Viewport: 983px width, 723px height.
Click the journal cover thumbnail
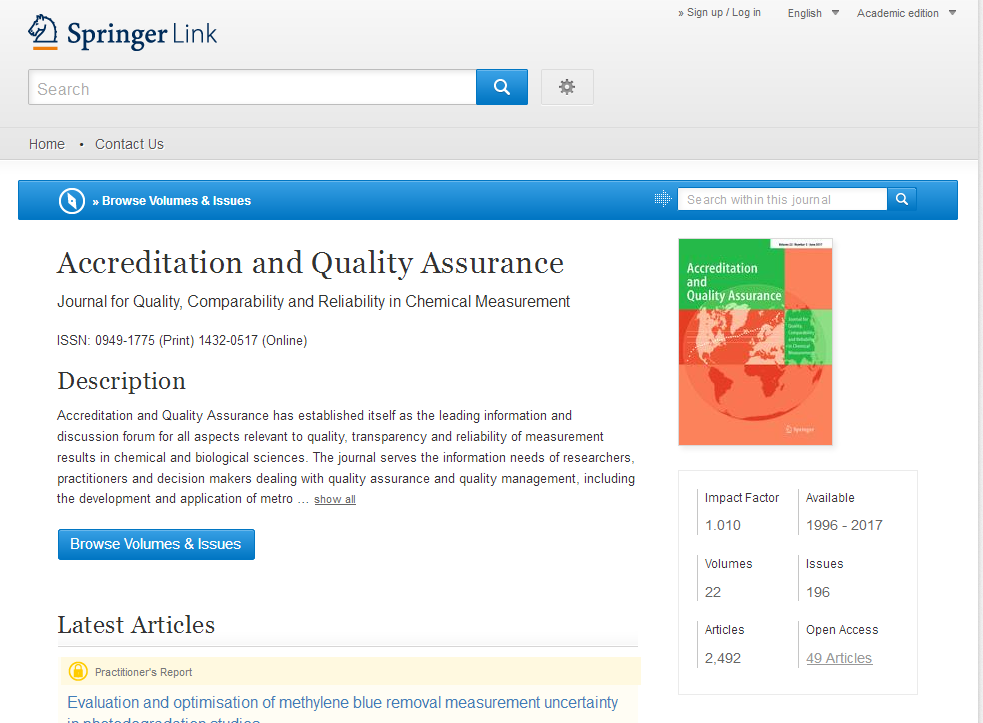click(x=755, y=342)
